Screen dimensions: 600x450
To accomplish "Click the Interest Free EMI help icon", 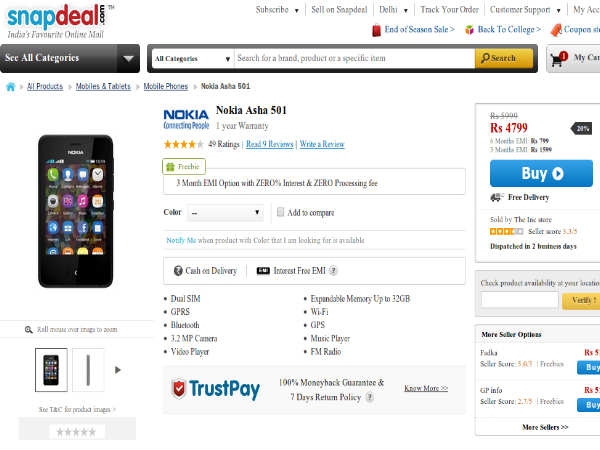I will point(333,271).
